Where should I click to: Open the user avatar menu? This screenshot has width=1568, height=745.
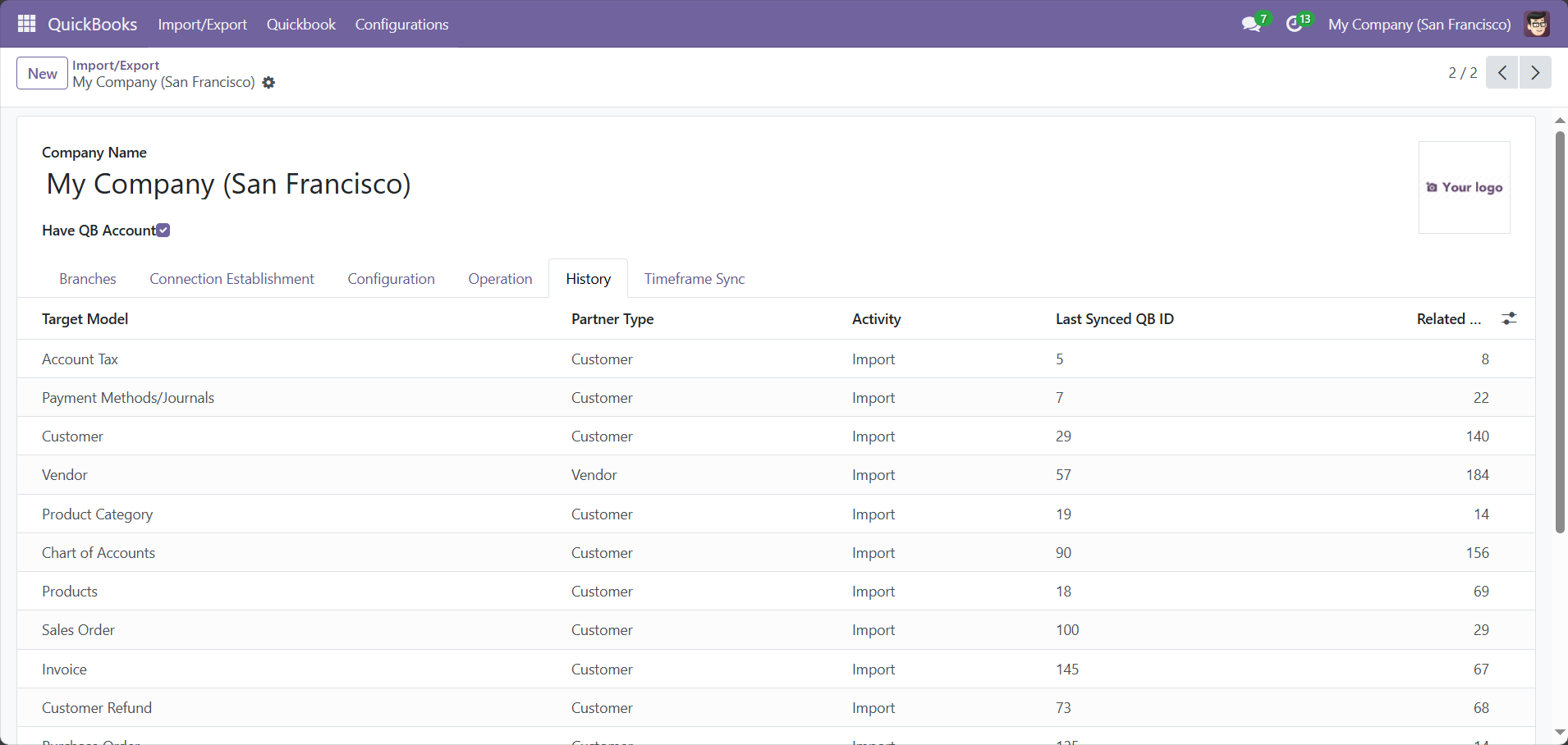(1537, 24)
